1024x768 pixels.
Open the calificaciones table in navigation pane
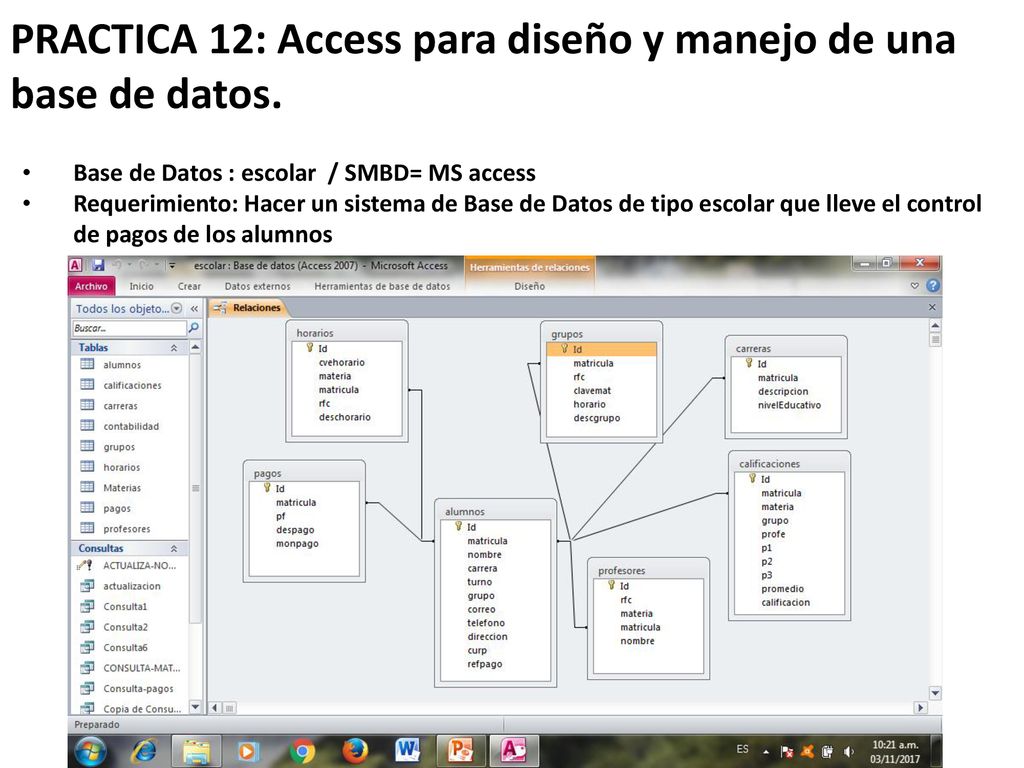tap(132, 385)
